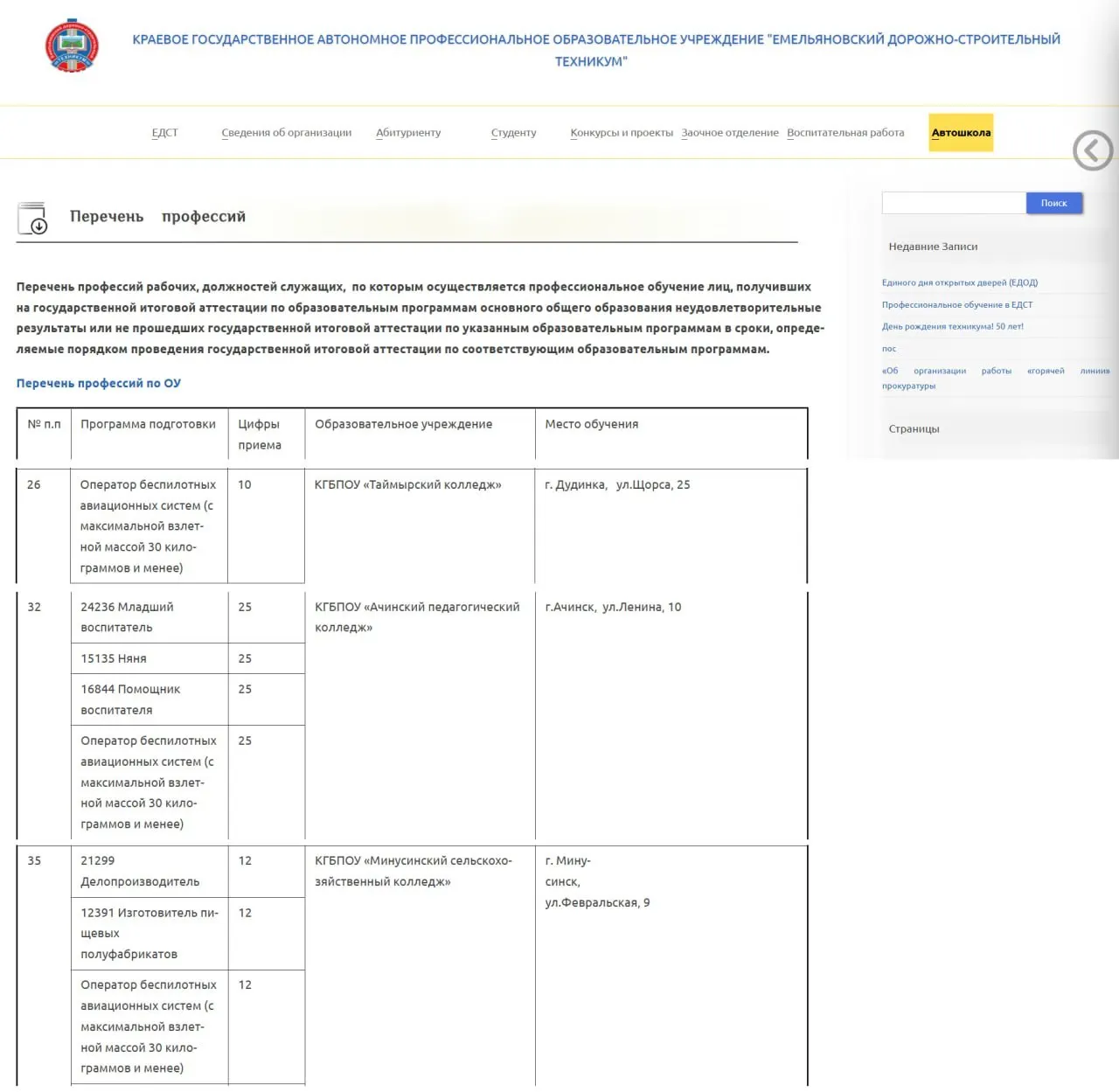Click the КГБПОУ «Таймырский колледж» cell
The height and width of the screenshot is (1092, 1119).
pyautogui.click(x=420, y=526)
